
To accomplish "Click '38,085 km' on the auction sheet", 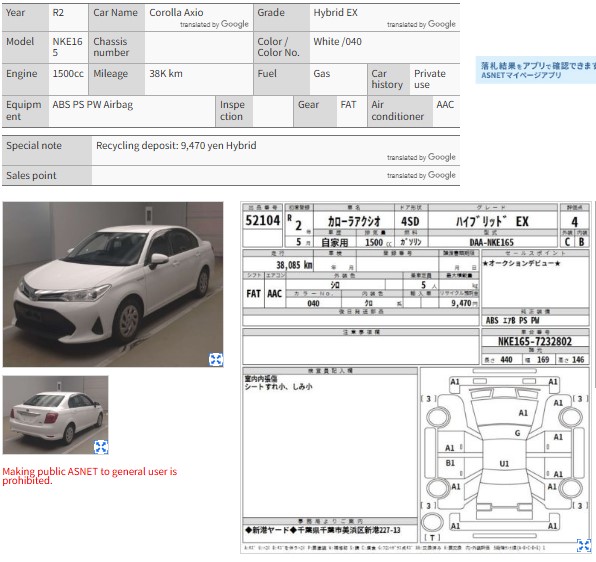I will (294, 265).
